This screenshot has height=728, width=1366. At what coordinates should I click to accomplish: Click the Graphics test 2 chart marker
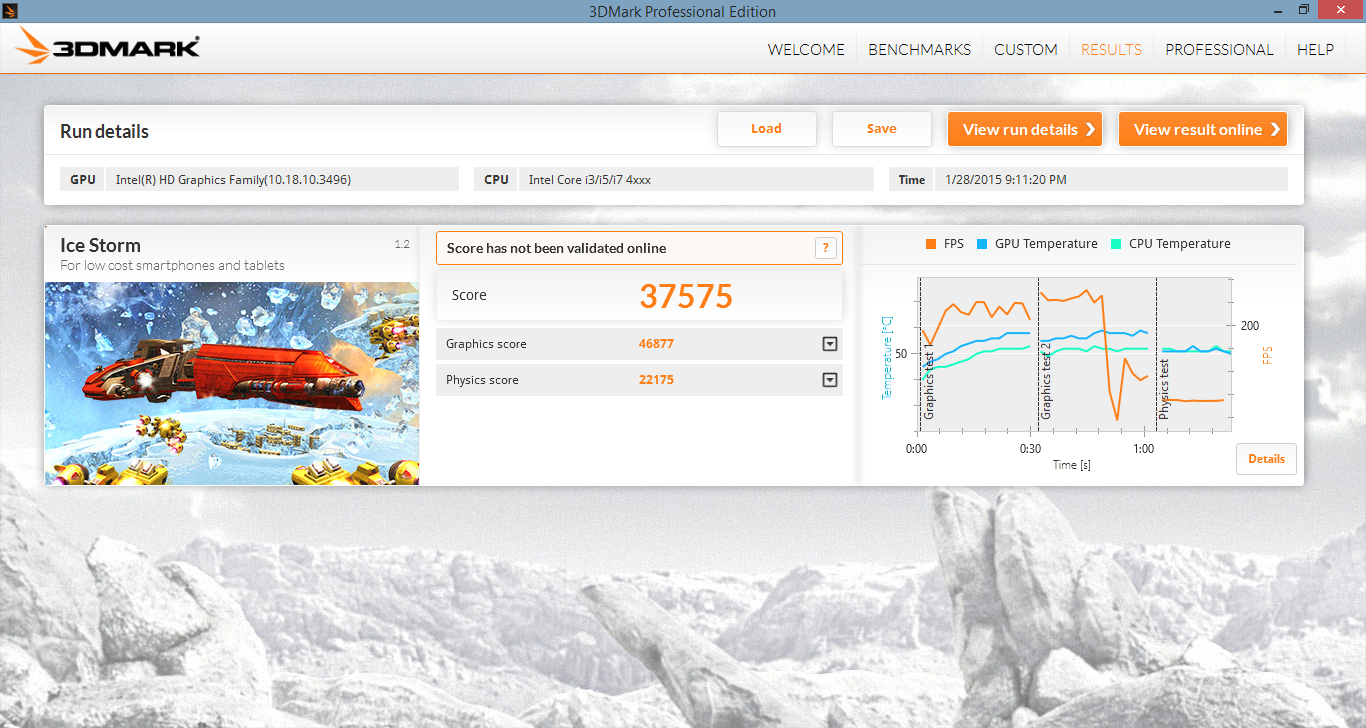1046,380
